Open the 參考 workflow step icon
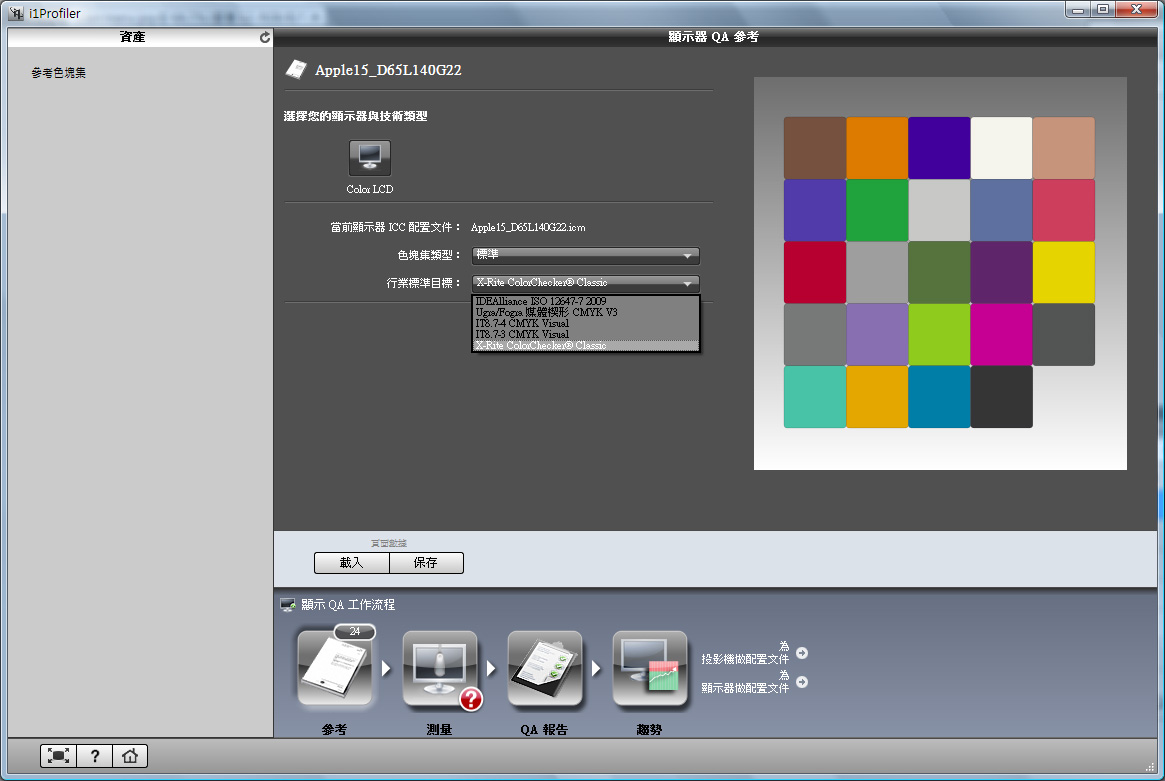 pos(335,669)
